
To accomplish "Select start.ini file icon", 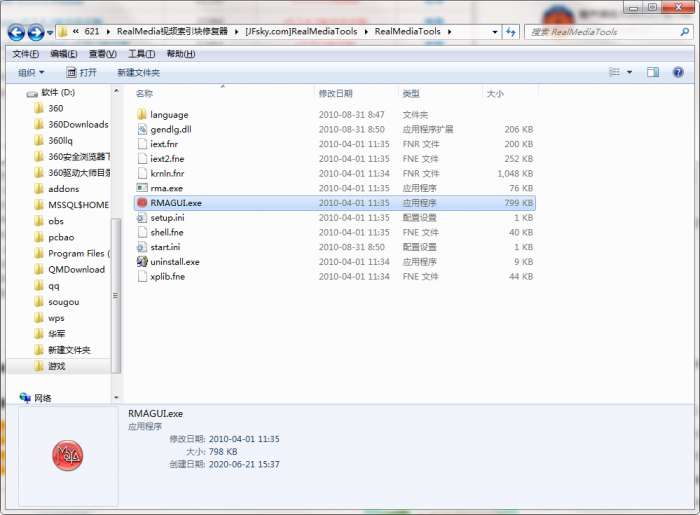I will click(x=142, y=247).
